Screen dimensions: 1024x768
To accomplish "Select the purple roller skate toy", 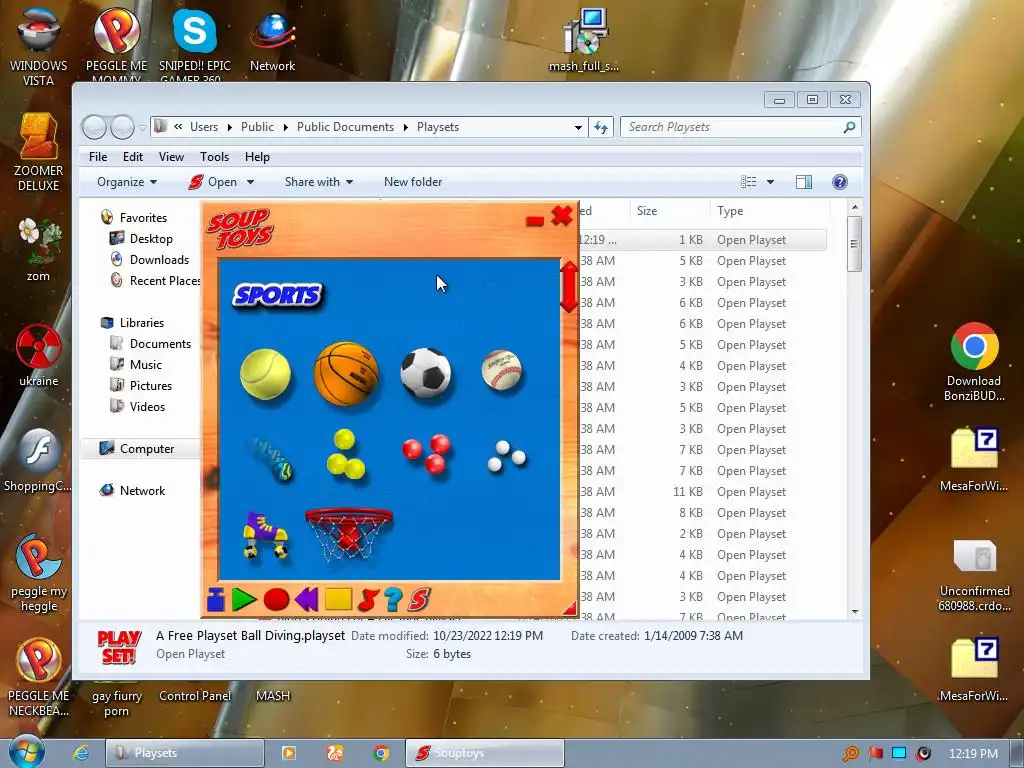I will click(x=265, y=535).
